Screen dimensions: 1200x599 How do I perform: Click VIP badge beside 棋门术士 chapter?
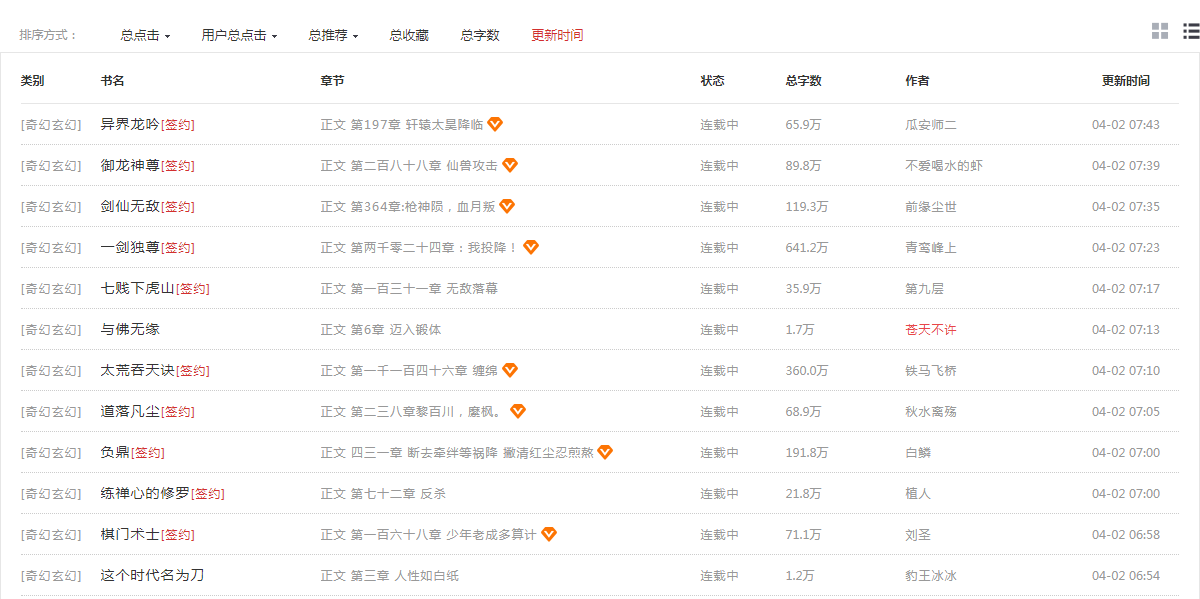(x=549, y=534)
